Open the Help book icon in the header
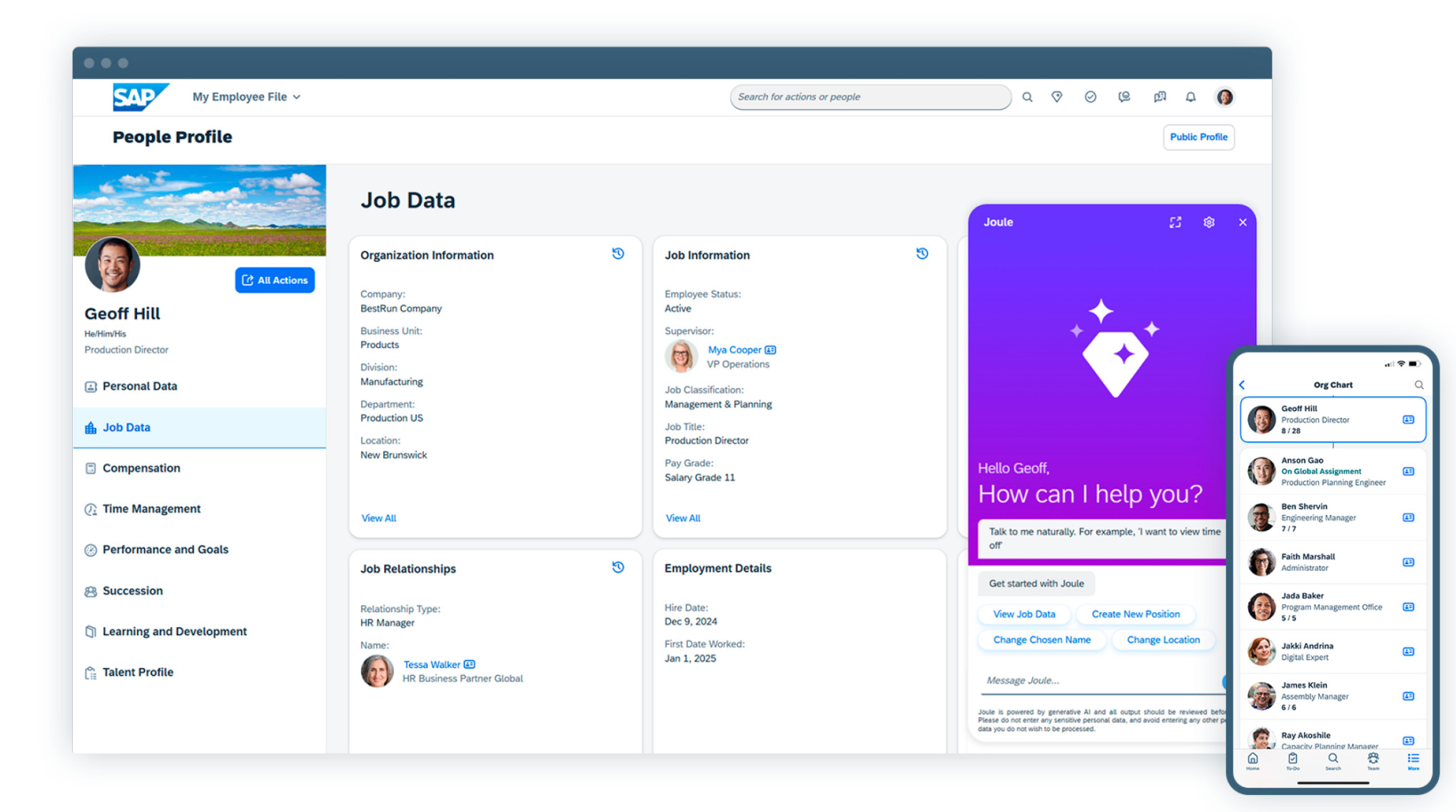Screen dimensions: 1456x812 coord(1160,97)
